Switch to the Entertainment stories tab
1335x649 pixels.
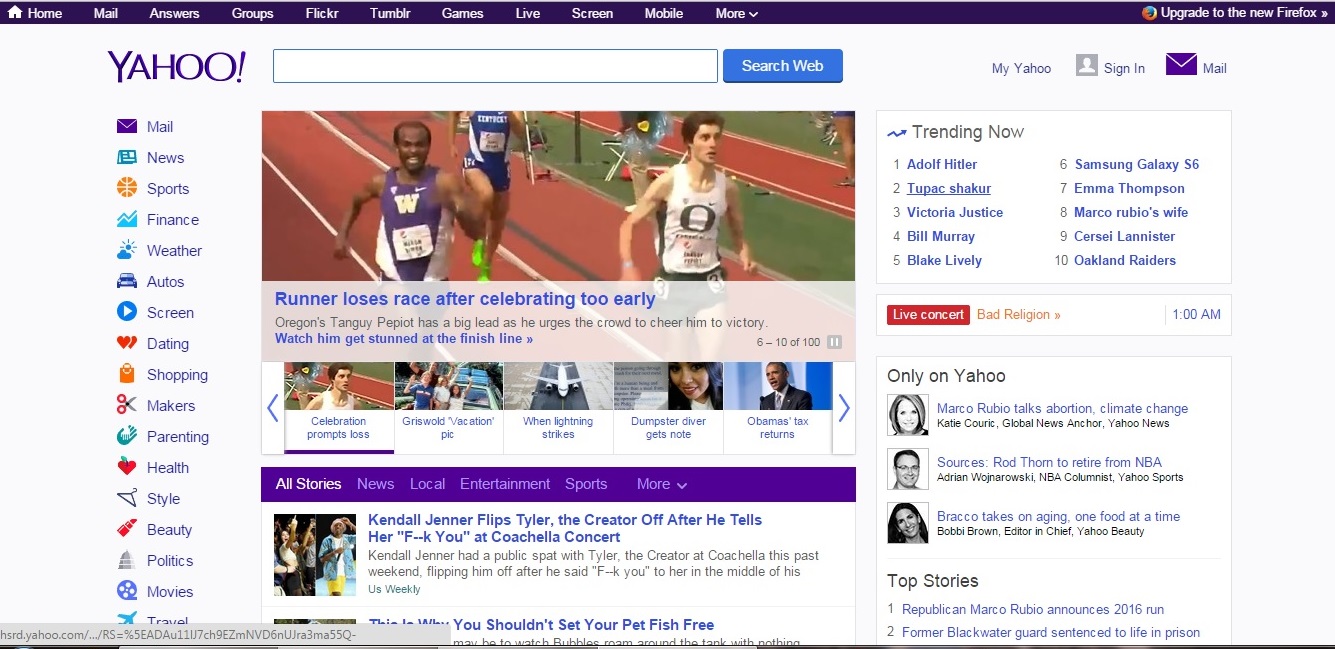505,484
